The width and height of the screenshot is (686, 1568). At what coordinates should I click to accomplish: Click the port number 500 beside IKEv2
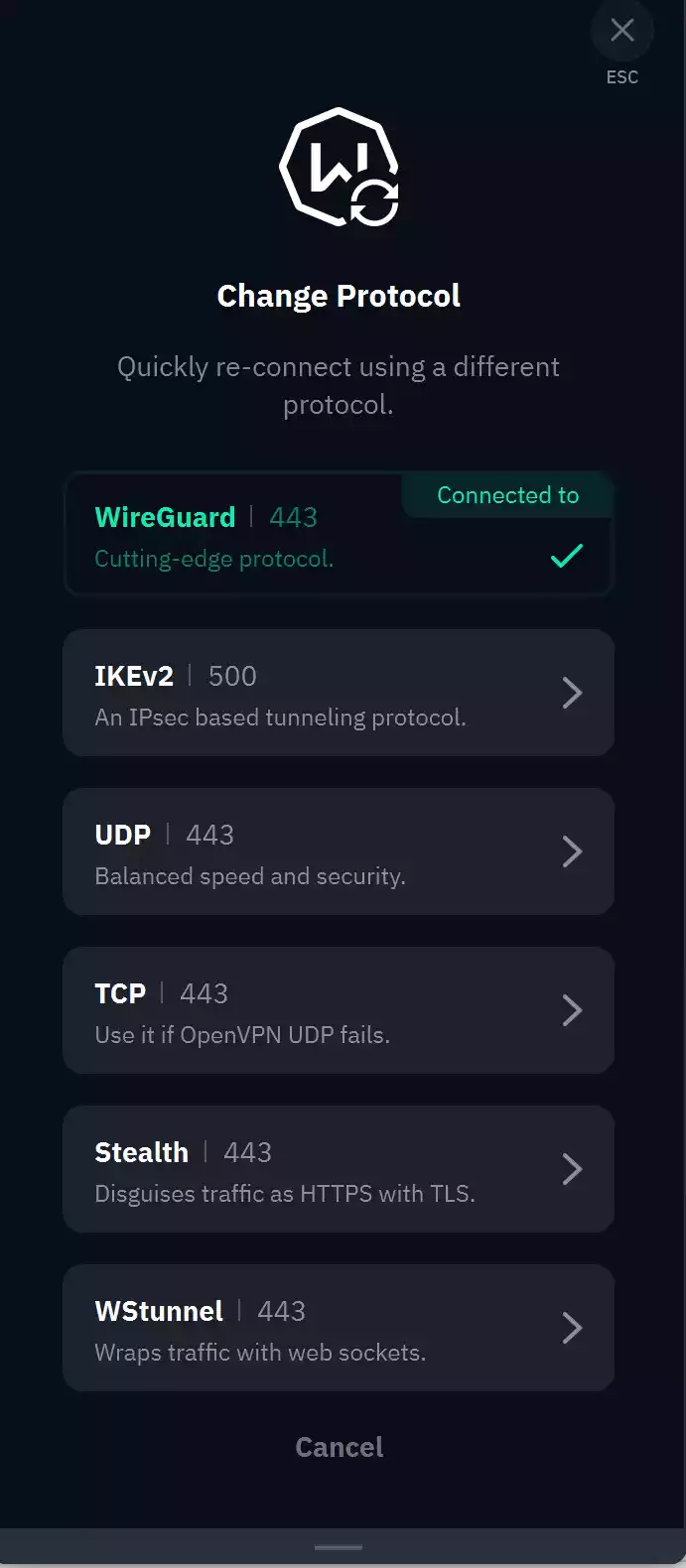[231, 676]
